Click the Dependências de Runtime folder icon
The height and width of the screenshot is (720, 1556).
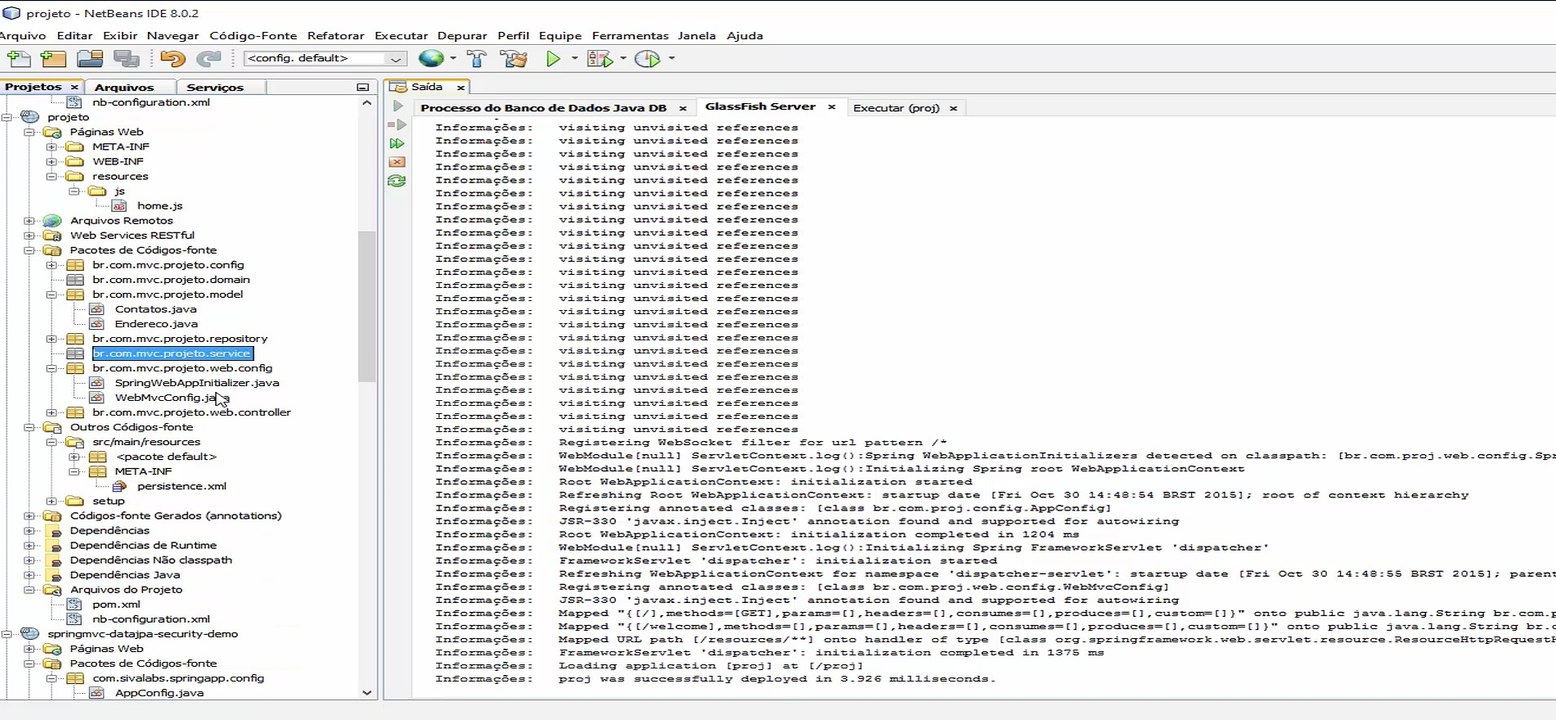pyautogui.click(x=52, y=545)
